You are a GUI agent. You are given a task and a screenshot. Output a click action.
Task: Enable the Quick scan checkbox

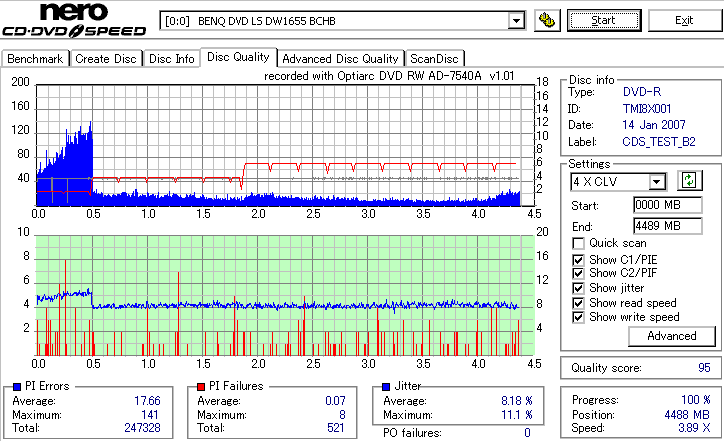(x=578, y=243)
